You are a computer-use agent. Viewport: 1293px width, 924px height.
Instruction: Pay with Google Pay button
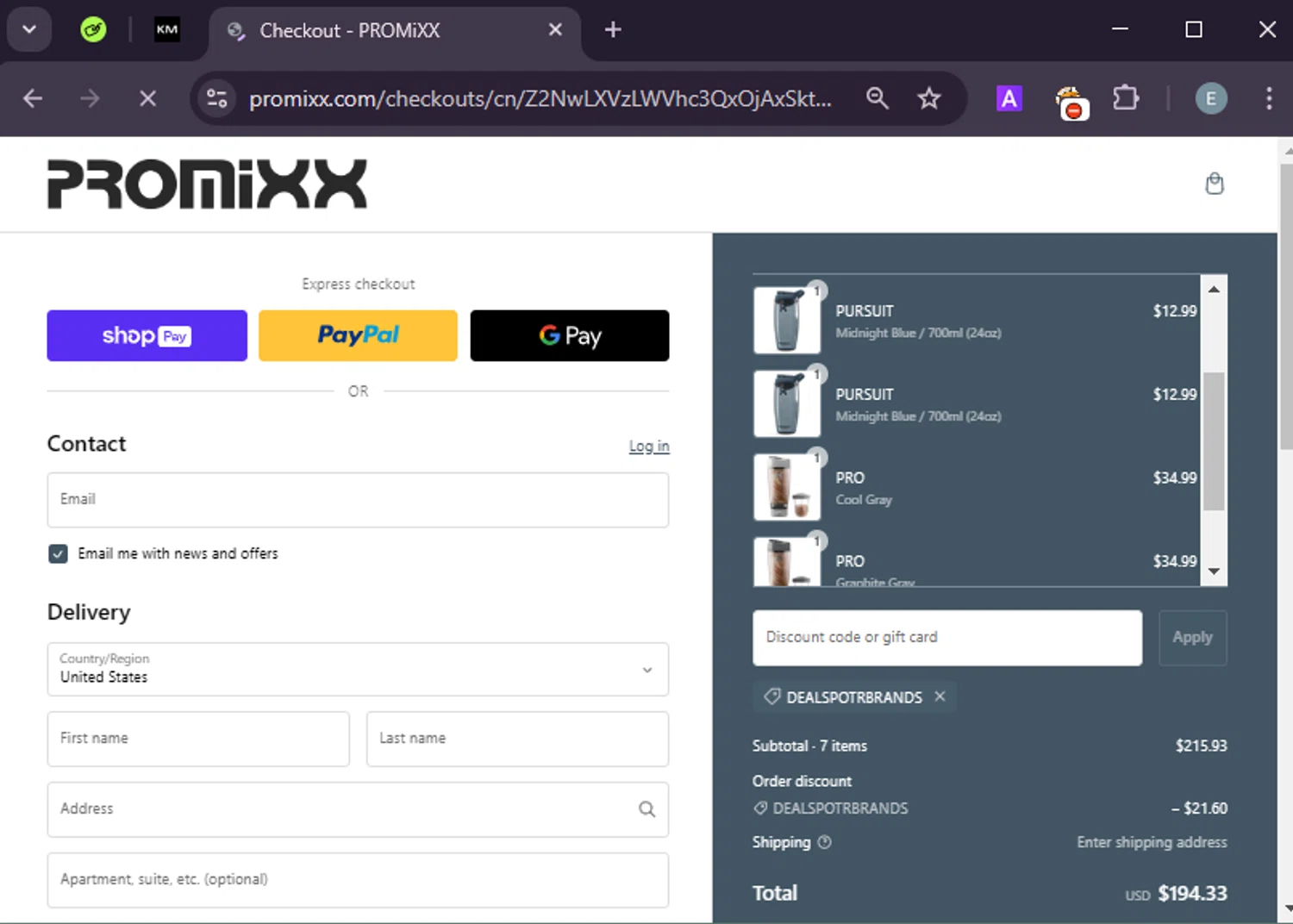[x=570, y=335]
